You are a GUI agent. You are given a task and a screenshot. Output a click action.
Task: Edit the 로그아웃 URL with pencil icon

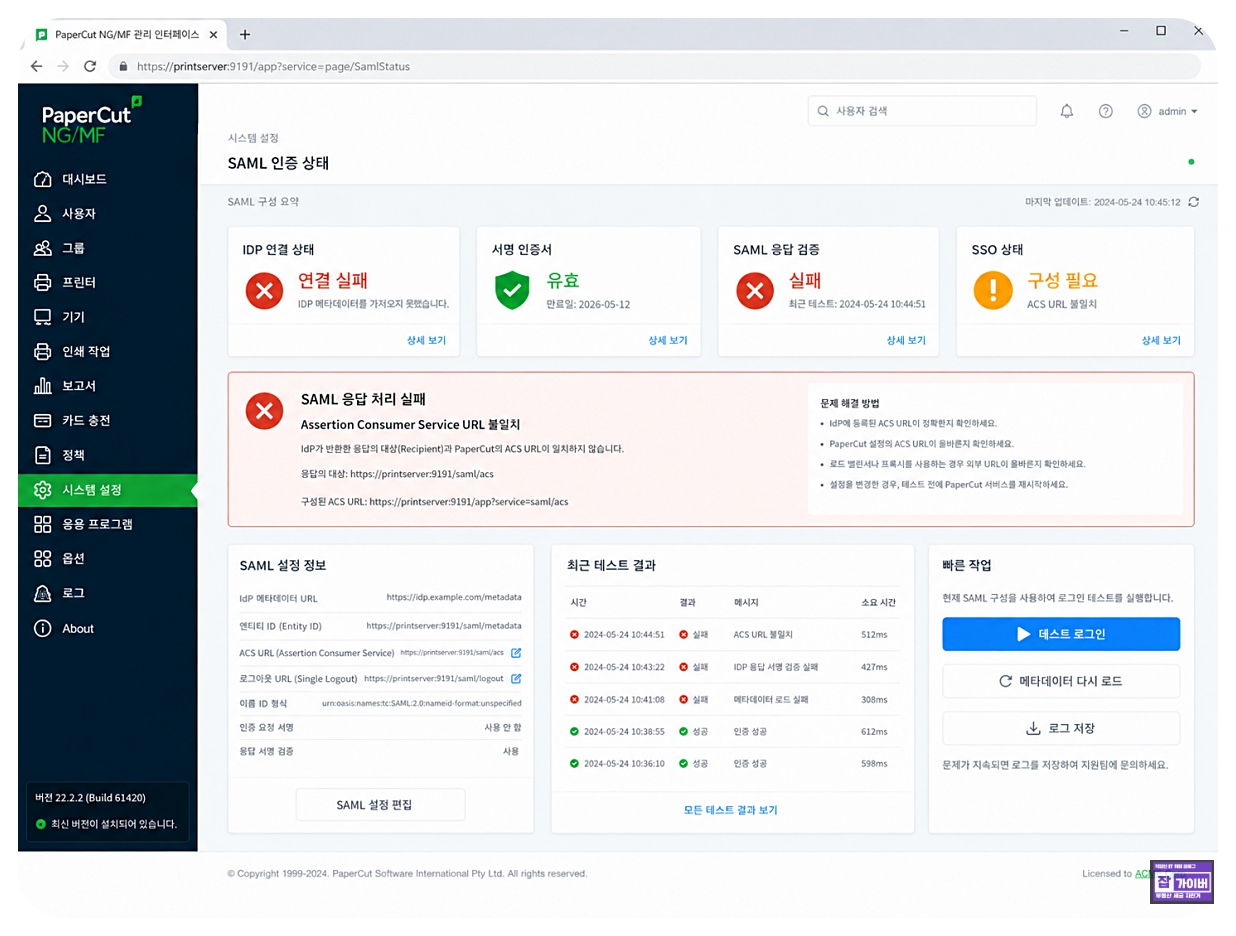pos(516,678)
